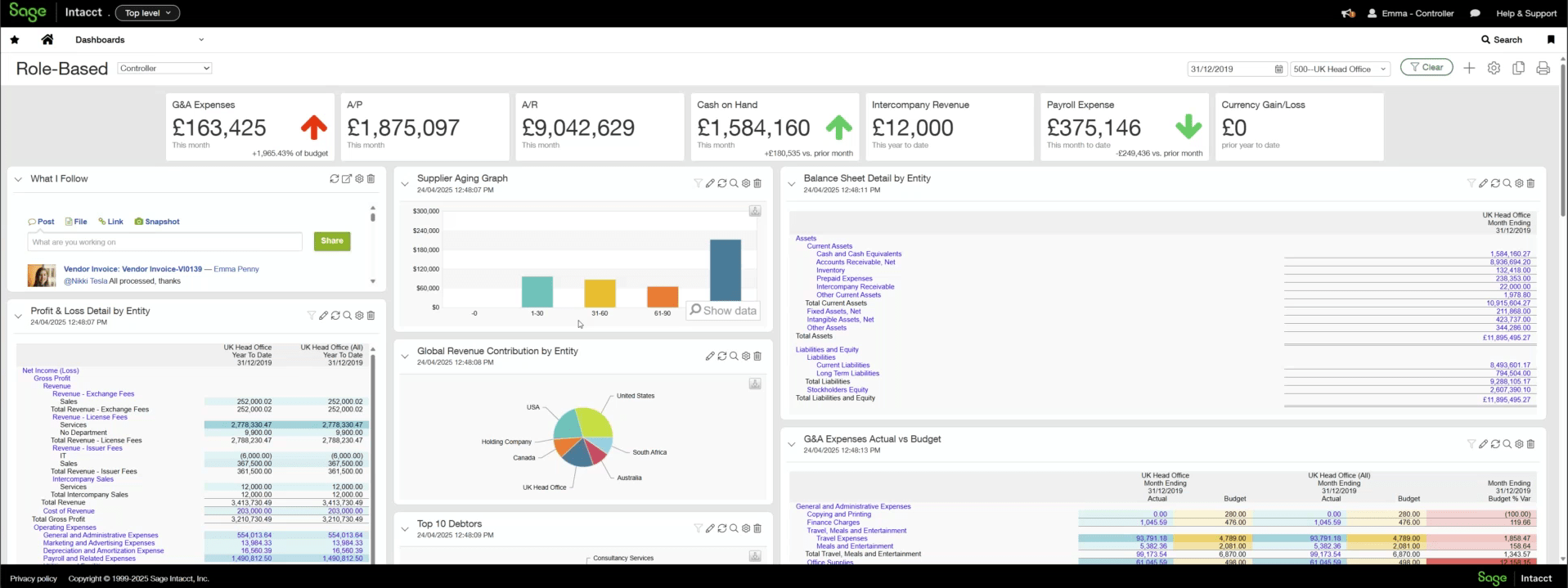The image size is (1568, 588).
Task: Add a dashboard component with plus icon
Action: (x=1469, y=68)
